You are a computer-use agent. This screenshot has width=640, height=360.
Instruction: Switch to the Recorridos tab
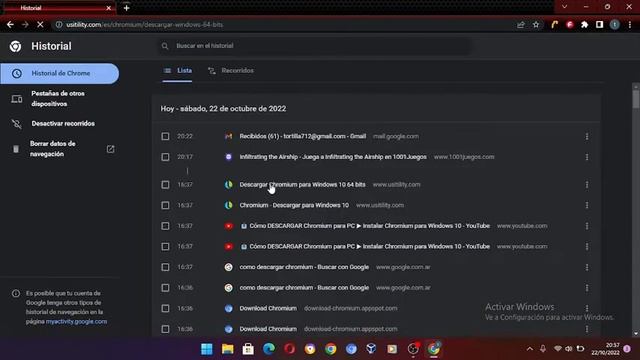[x=231, y=71]
